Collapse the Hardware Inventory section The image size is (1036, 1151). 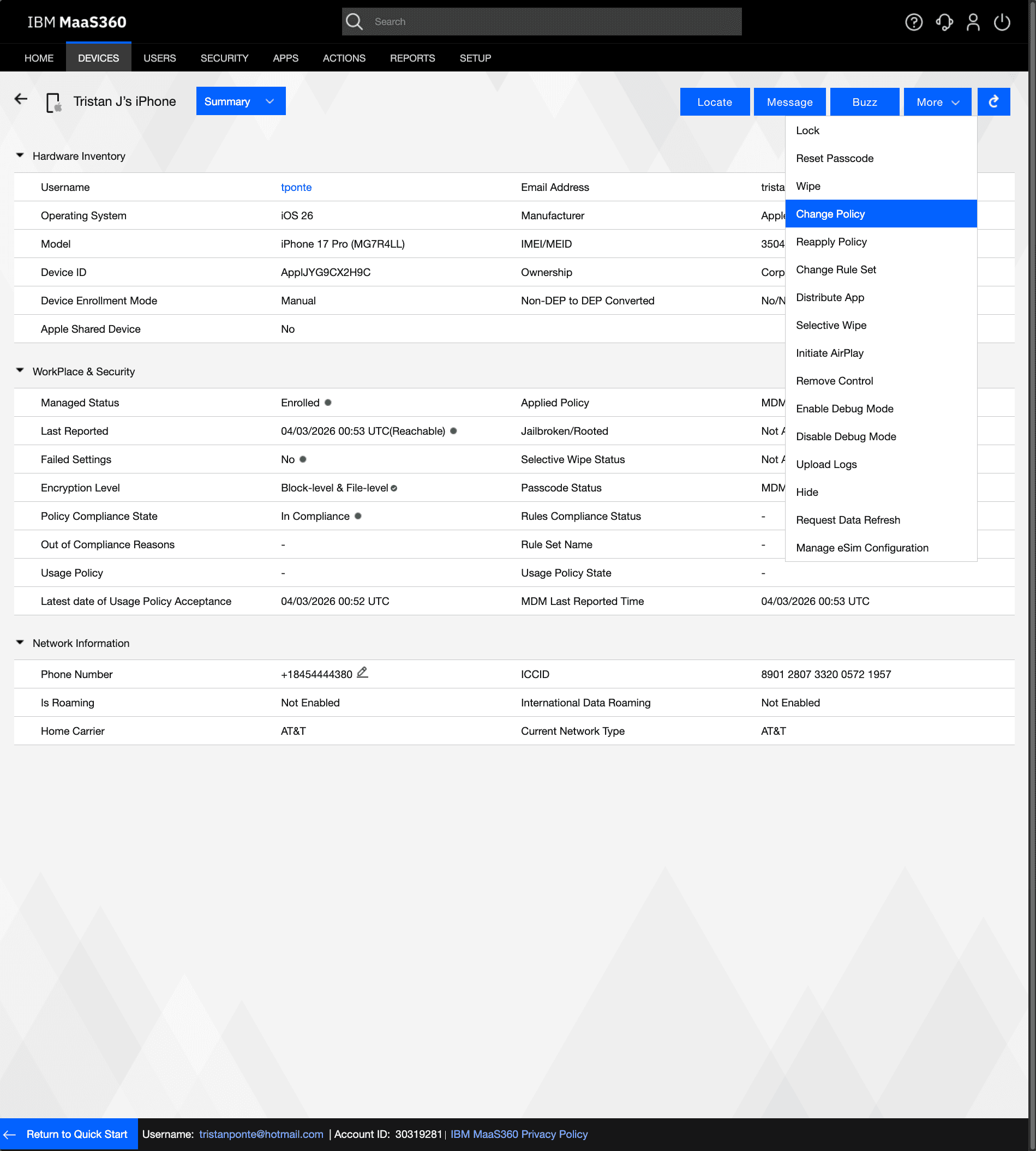tap(20, 155)
